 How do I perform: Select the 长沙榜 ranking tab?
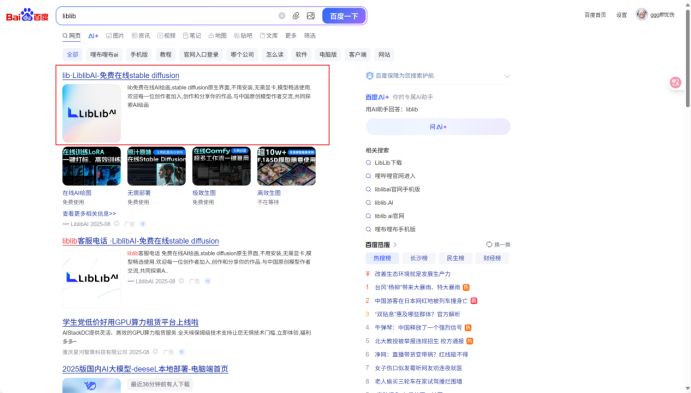coord(419,258)
